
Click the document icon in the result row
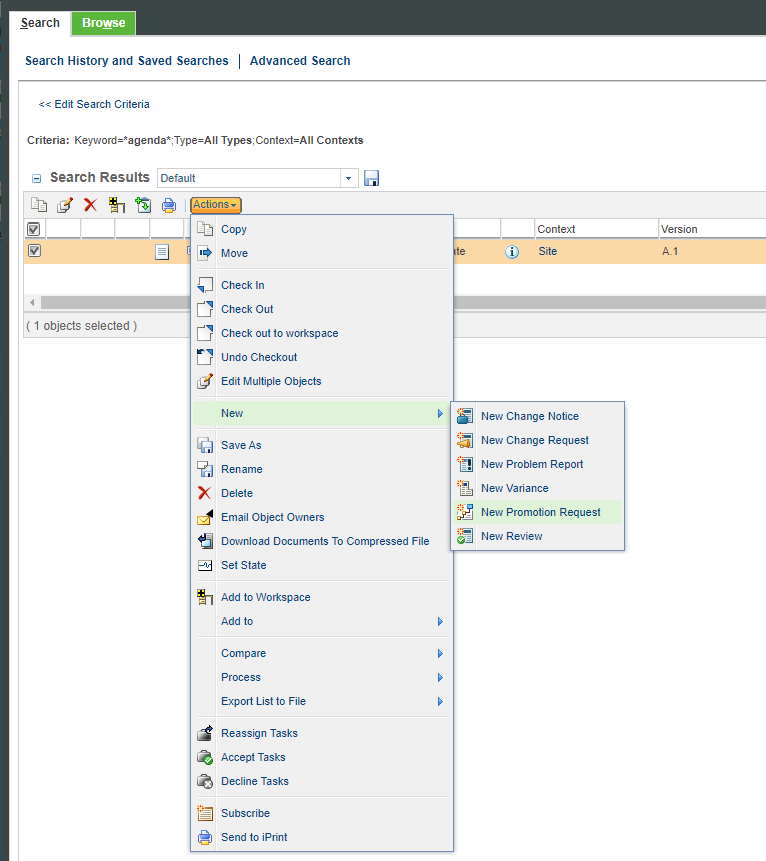coord(162,252)
